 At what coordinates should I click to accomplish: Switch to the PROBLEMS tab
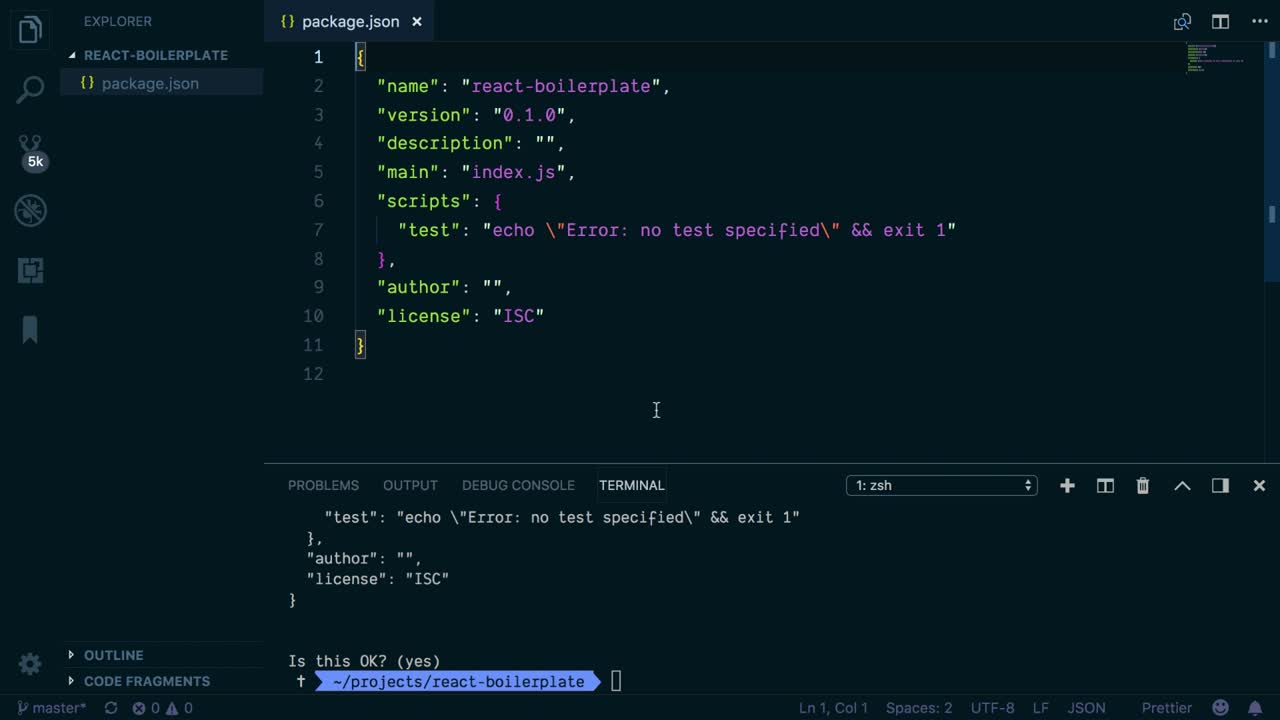323,485
